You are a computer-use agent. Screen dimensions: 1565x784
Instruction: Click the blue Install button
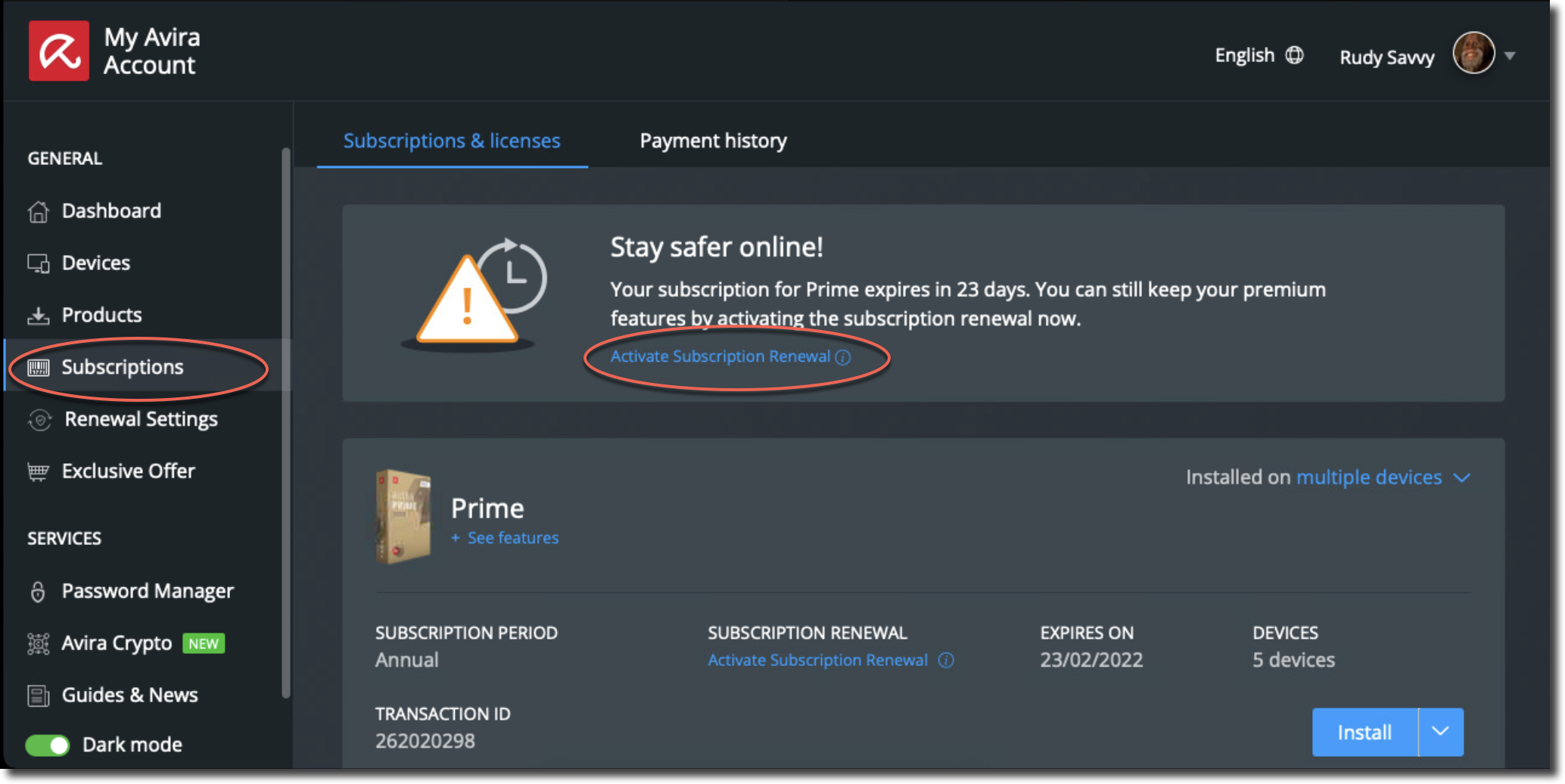pos(1364,732)
